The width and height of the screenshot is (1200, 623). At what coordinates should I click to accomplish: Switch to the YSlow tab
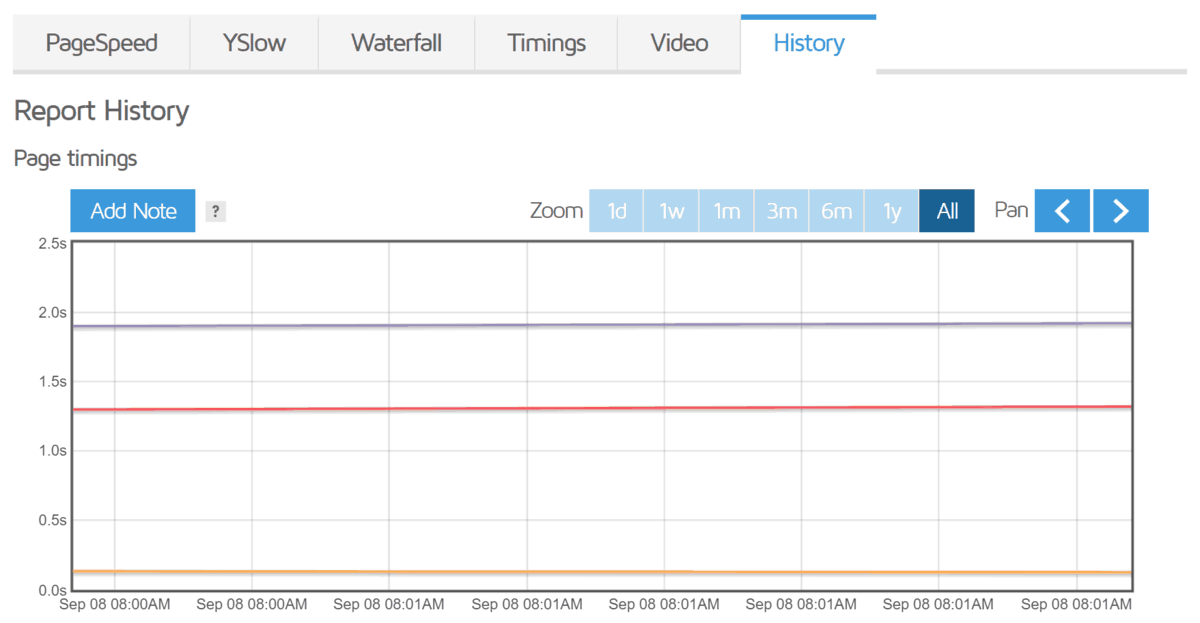[x=254, y=43]
